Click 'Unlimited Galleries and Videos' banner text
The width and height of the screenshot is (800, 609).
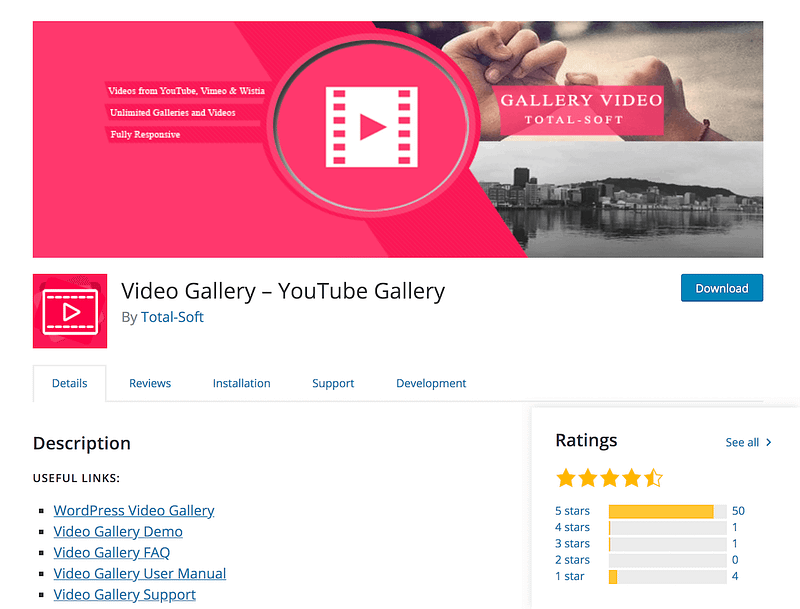point(173,113)
